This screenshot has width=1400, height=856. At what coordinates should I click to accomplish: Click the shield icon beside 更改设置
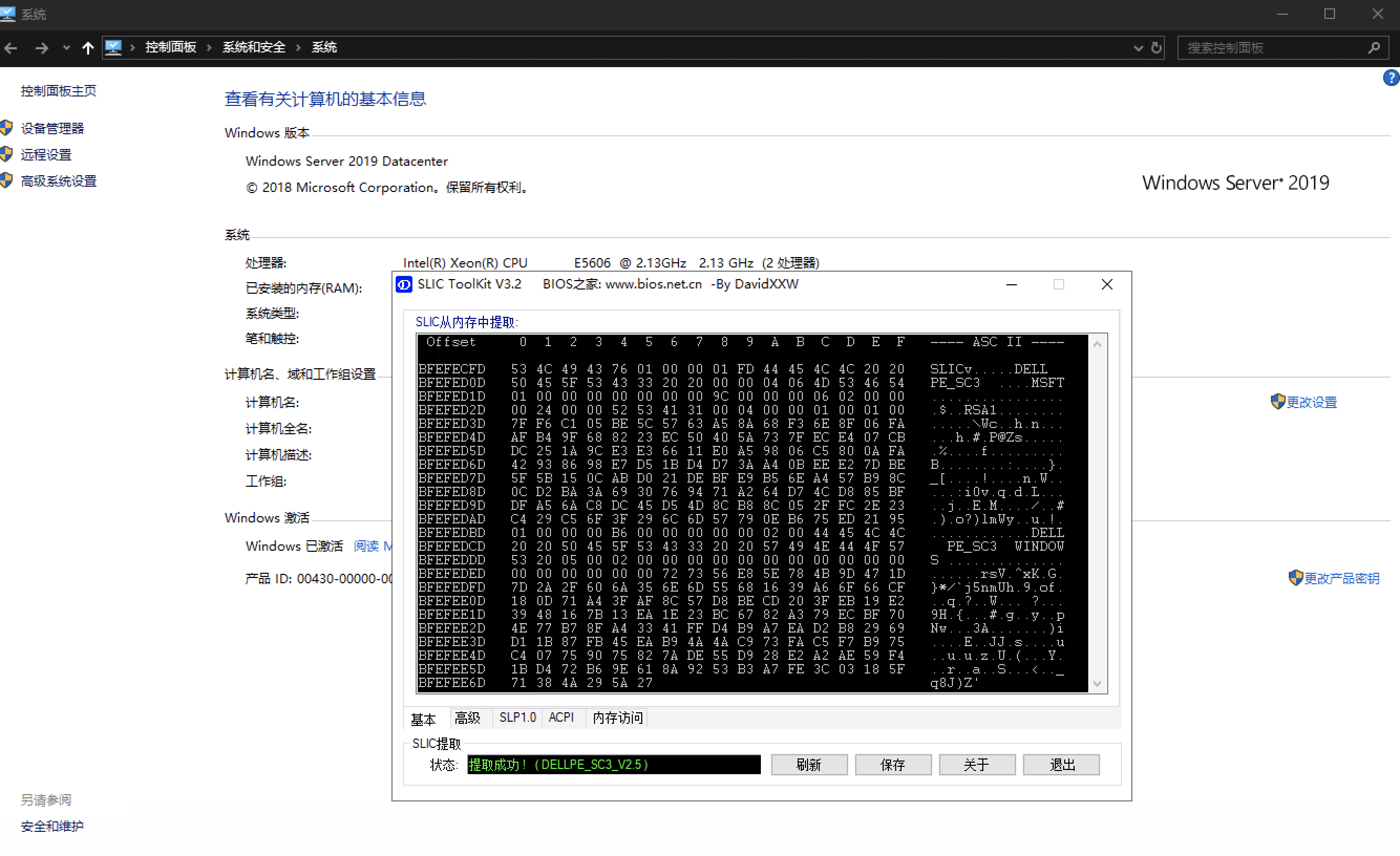(x=1278, y=402)
